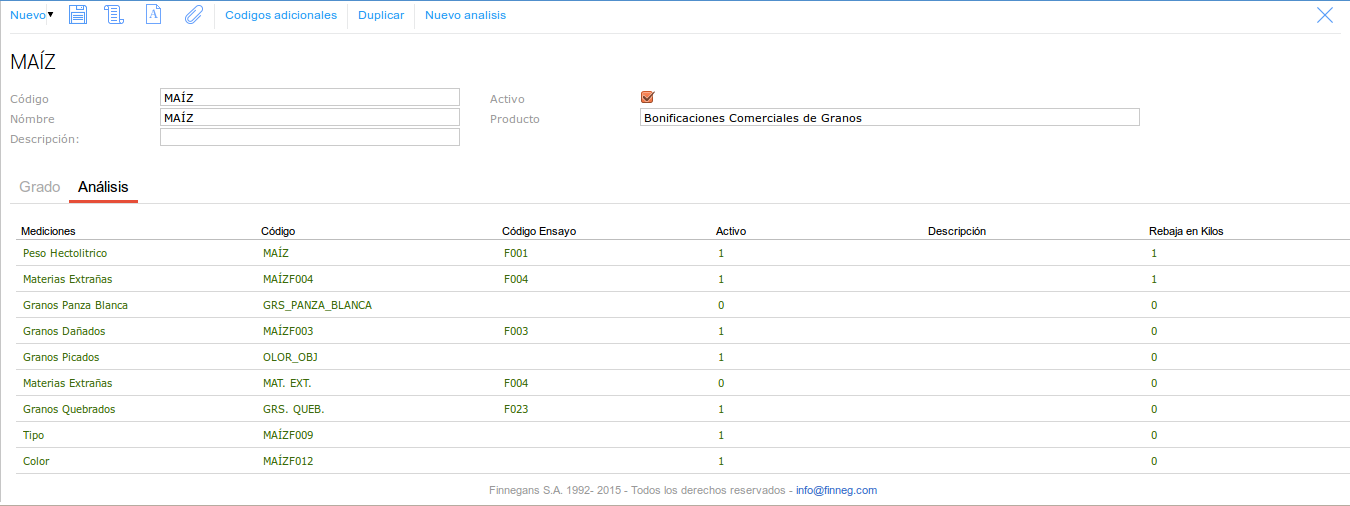Focus the Descripción text field
The height and width of the screenshot is (506, 1350).
[x=310, y=137]
